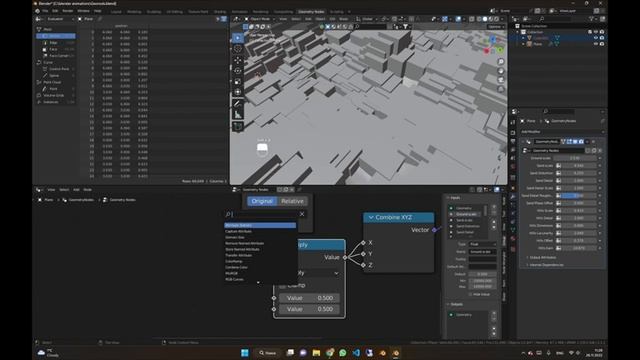Activate the Select Box tool
The width and height of the screenshot is (640, 360).
238,38
